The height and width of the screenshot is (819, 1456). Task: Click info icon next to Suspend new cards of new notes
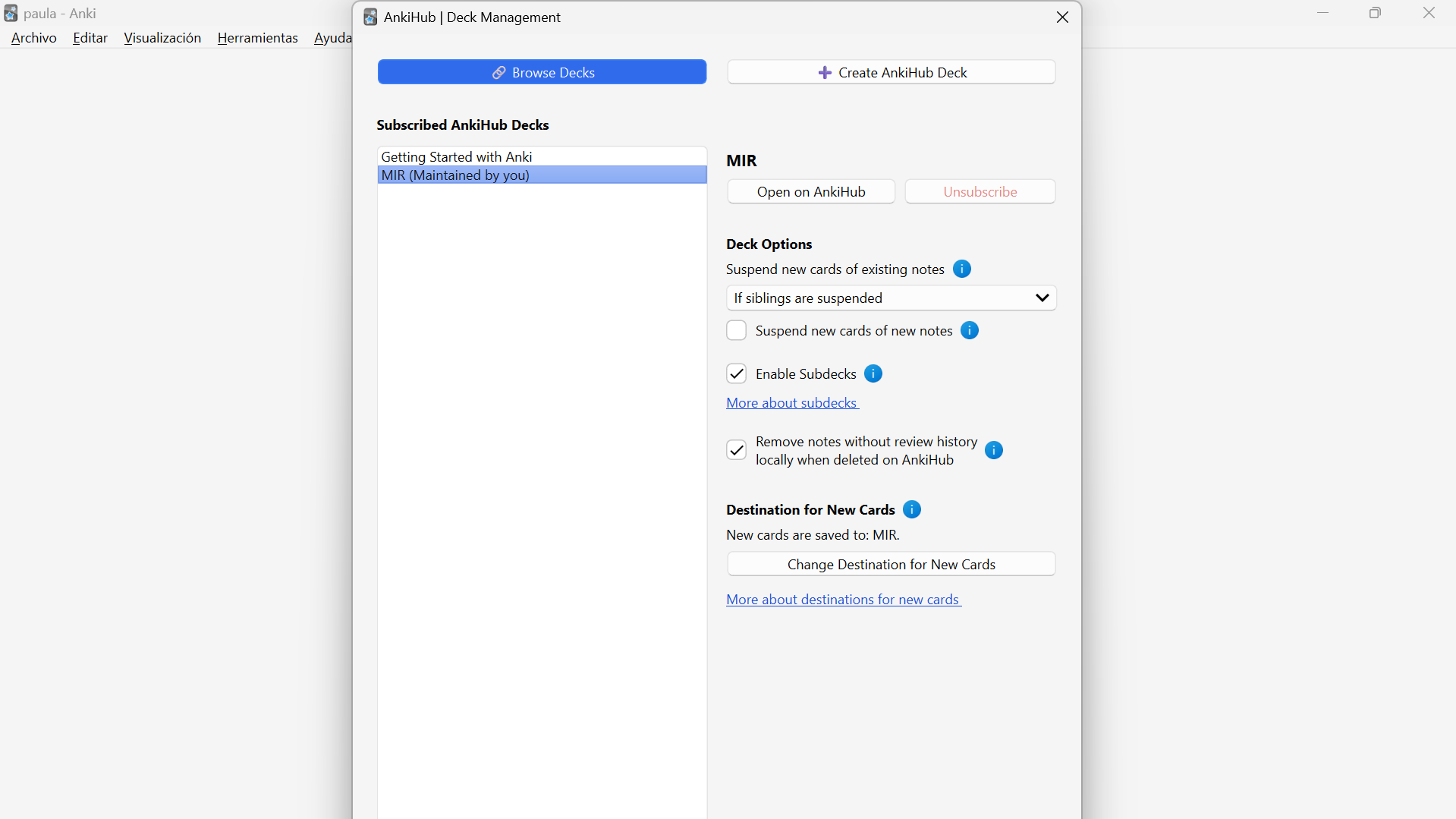pyautogui.click(x=969, y=330)
